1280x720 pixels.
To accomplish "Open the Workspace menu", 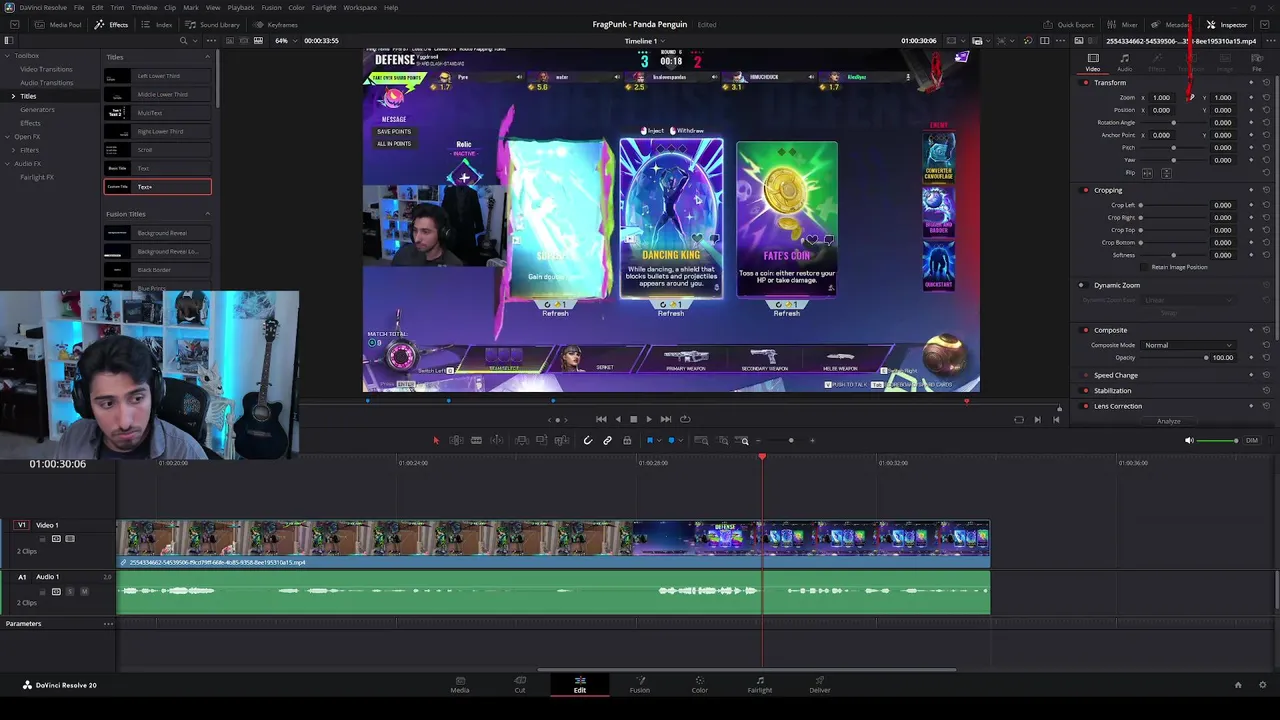I will [x=360, y=7].
